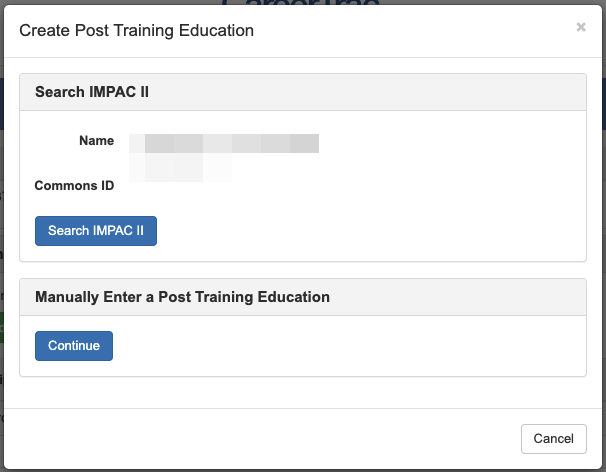Click the partially hidden CareerTrac header behind the dialog

click(300, 4)
